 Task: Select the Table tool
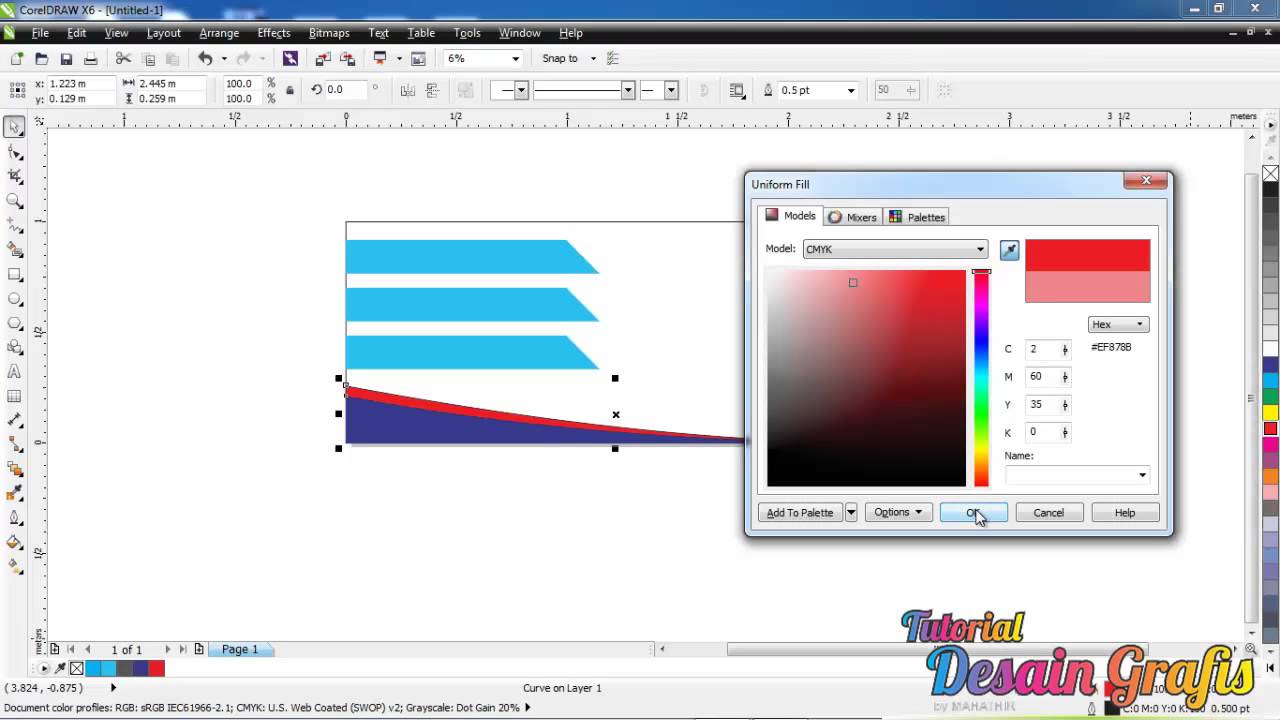tap(15, 396)
